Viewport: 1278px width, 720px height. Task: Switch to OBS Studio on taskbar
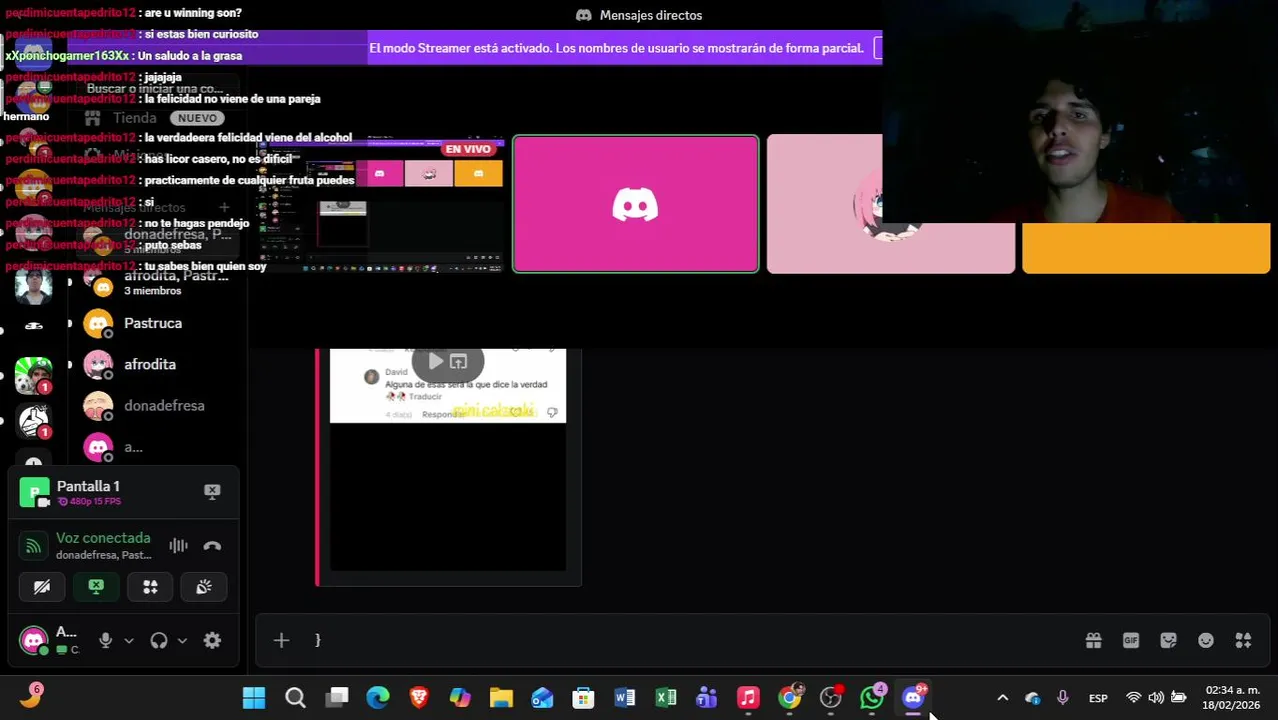pyautogui.click(x=831, y=698)
